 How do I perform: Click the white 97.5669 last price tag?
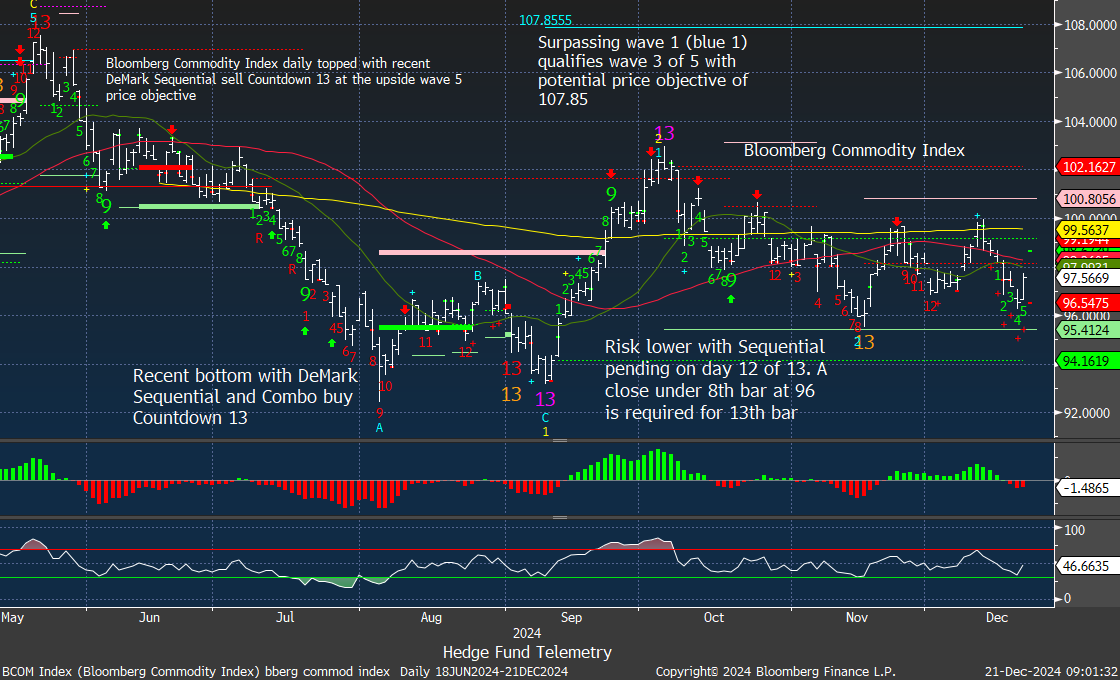pyautogui.click(x=1089, y=278)
